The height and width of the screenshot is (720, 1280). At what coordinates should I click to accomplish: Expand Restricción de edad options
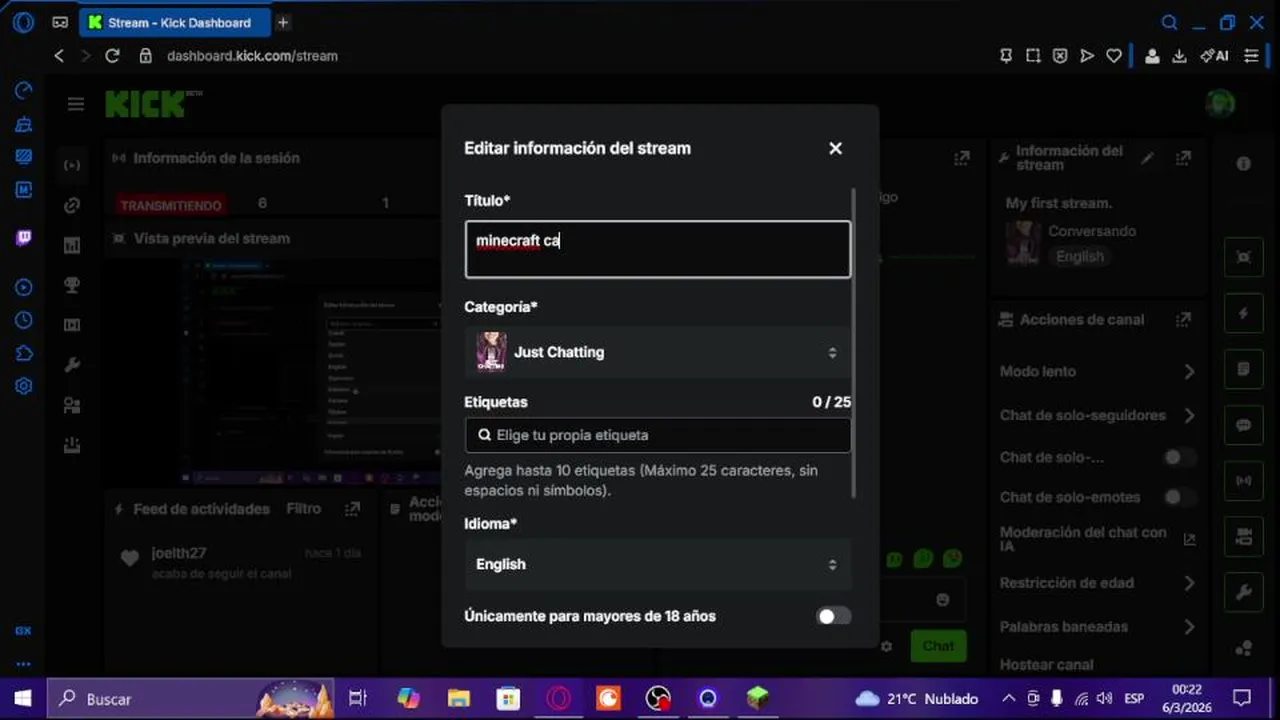[x=1189, y=583]
